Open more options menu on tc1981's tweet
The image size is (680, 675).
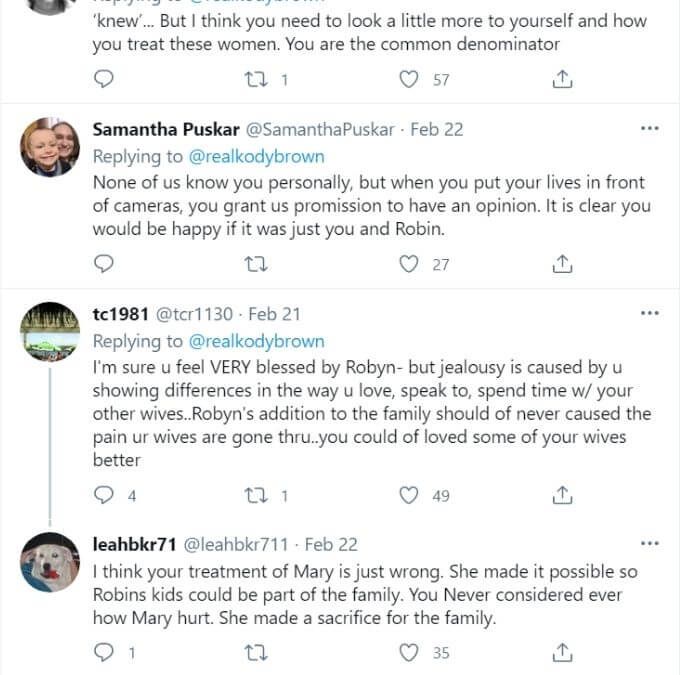tap(650, 313)
